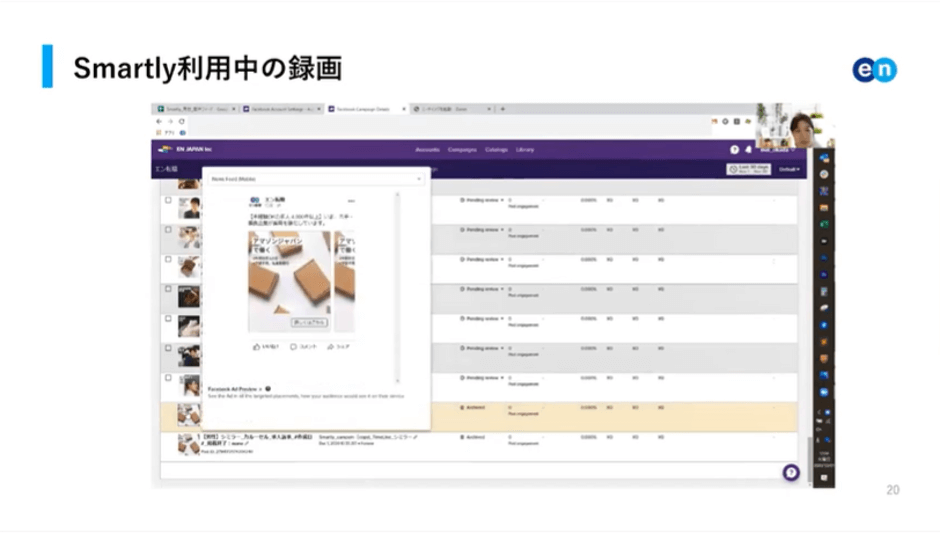Screen dimensions: 941x533
Task: Switch to the Facebook Account Settings tab
Action: pos(282,109)
